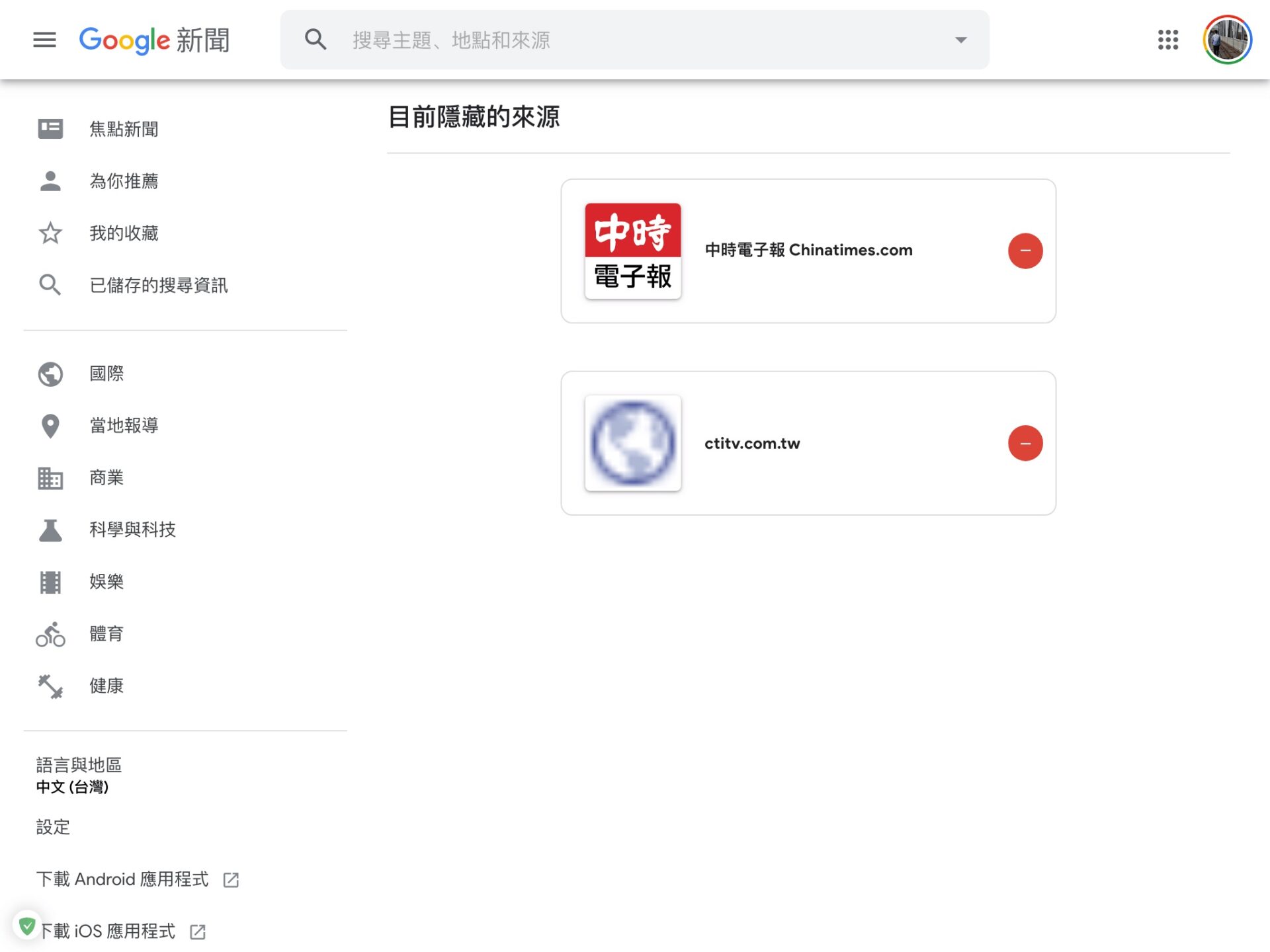
Task: Open the Google apps grid
Action: point(1168,40)
